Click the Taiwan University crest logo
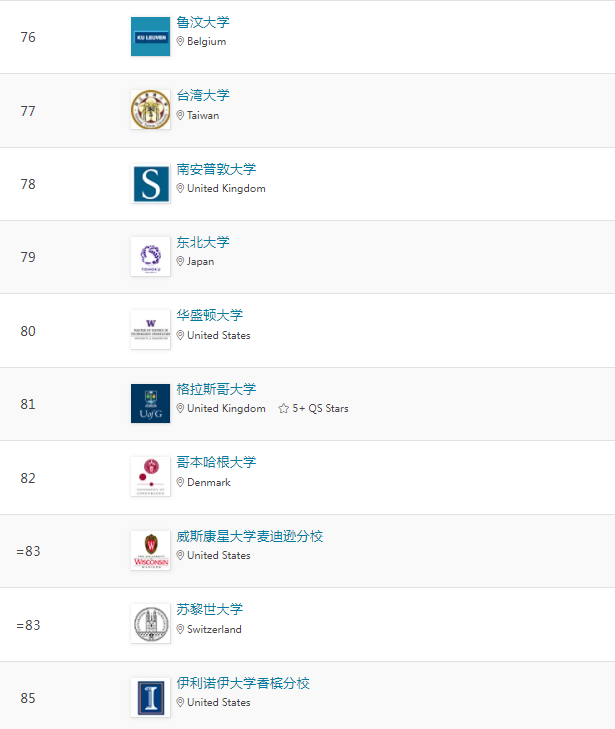The width and height of the screenshot is (615, 729). coord(150,110)
